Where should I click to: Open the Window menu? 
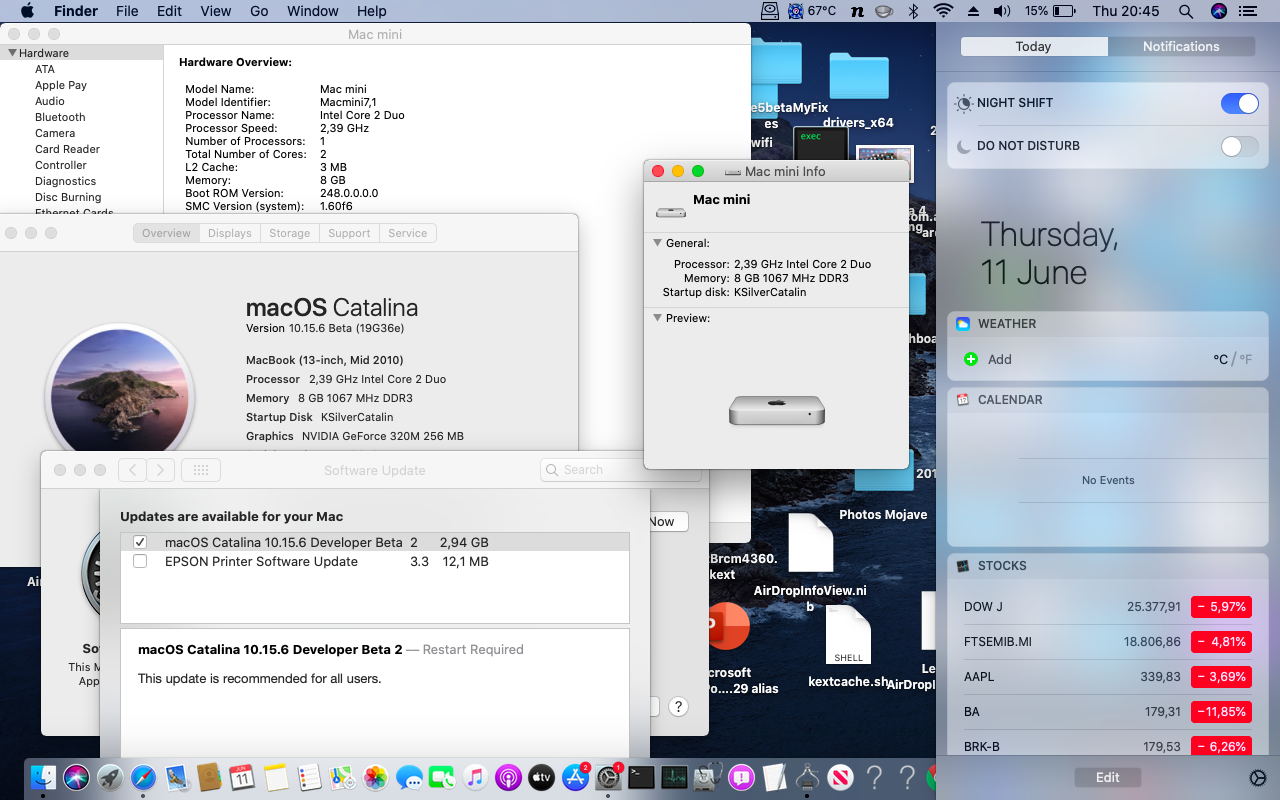click(x=312, y=11)
